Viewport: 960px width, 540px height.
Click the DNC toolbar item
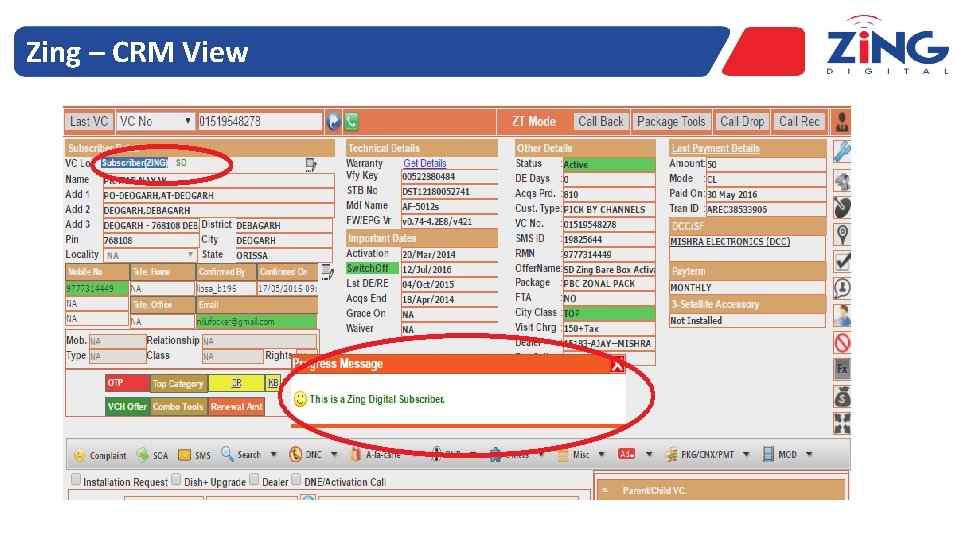(x=305, y=454)
